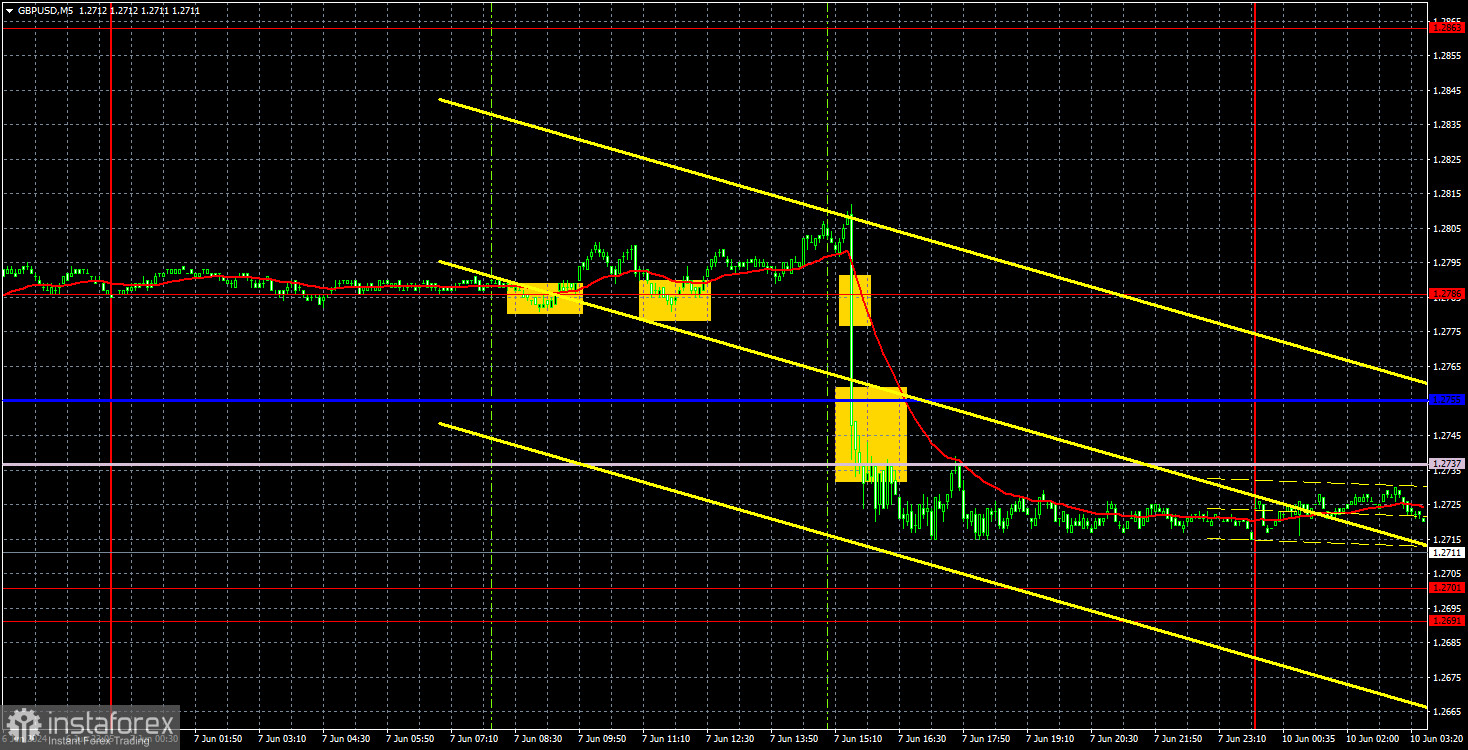Click the 1.2825 price axis value

coord(1447,160)
